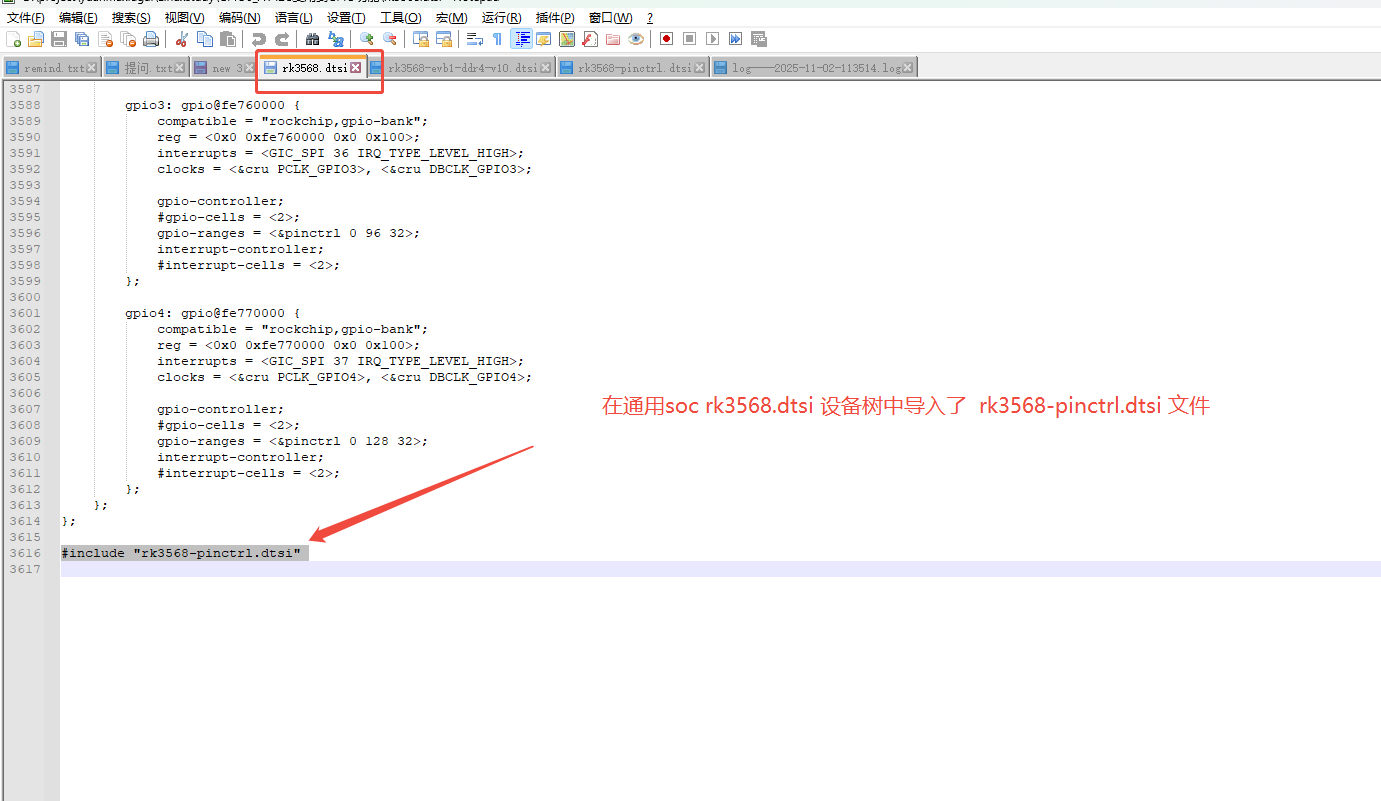Open the 窗口(W) menu
The width and height of the screenshot is (1381, 801).
pyautogui.click(x=610, y=18)
